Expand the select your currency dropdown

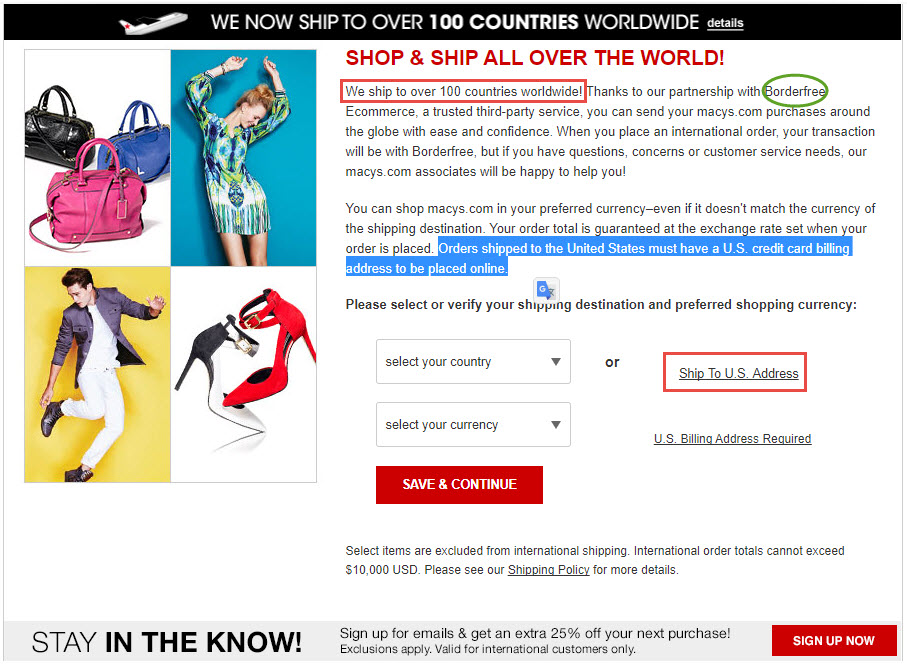[x=473, y=425]
